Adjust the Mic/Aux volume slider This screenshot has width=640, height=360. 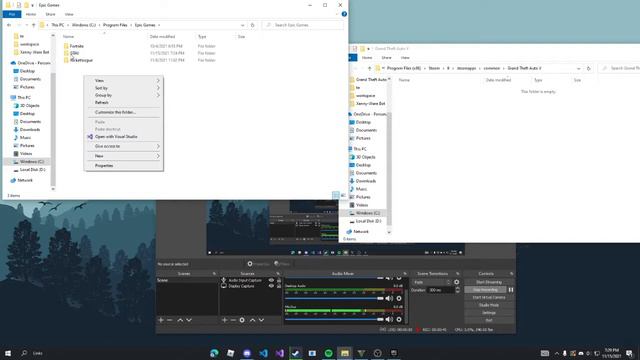coord(334,319)
